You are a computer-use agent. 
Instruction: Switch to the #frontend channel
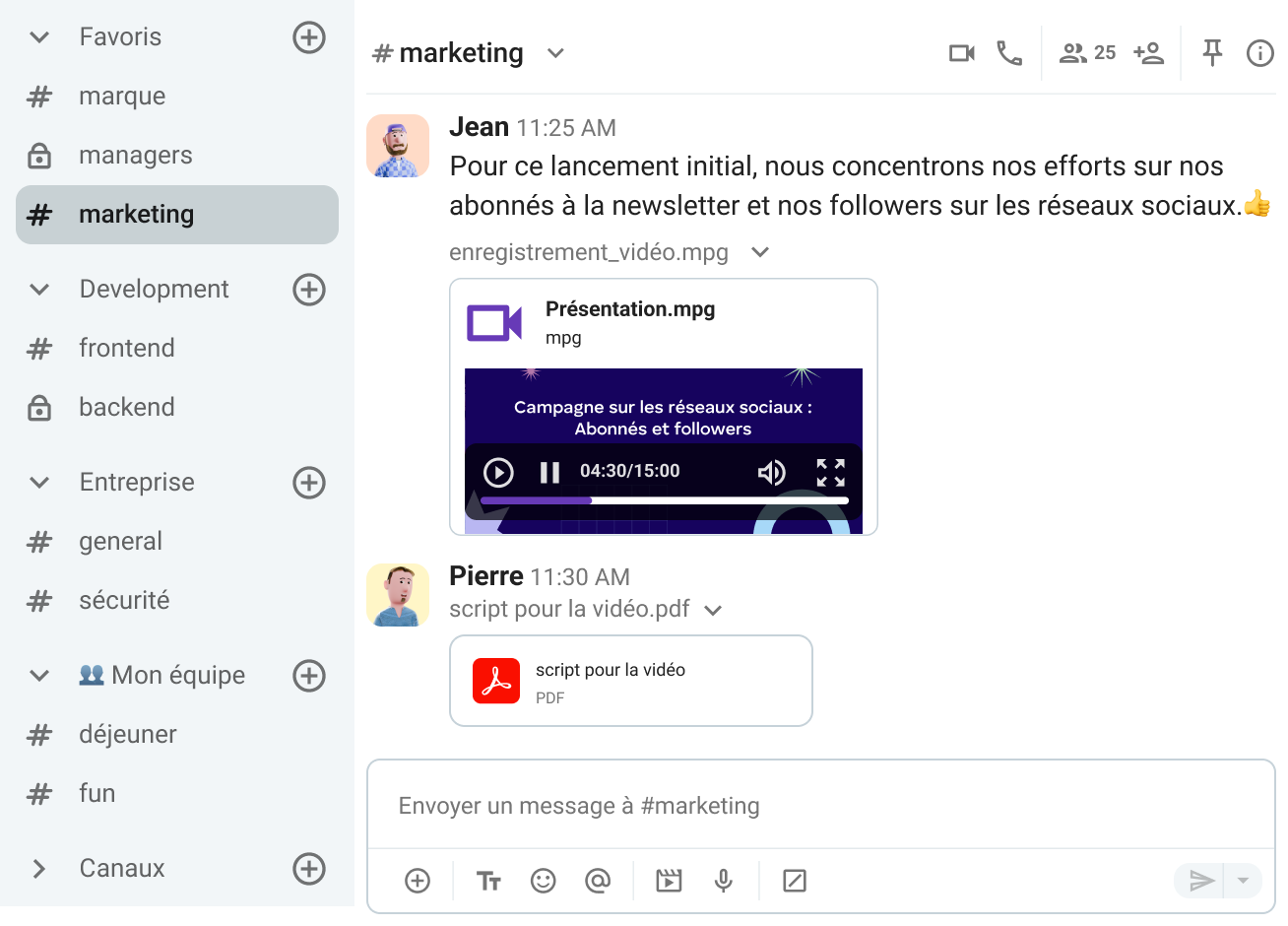tap(127, 348)
